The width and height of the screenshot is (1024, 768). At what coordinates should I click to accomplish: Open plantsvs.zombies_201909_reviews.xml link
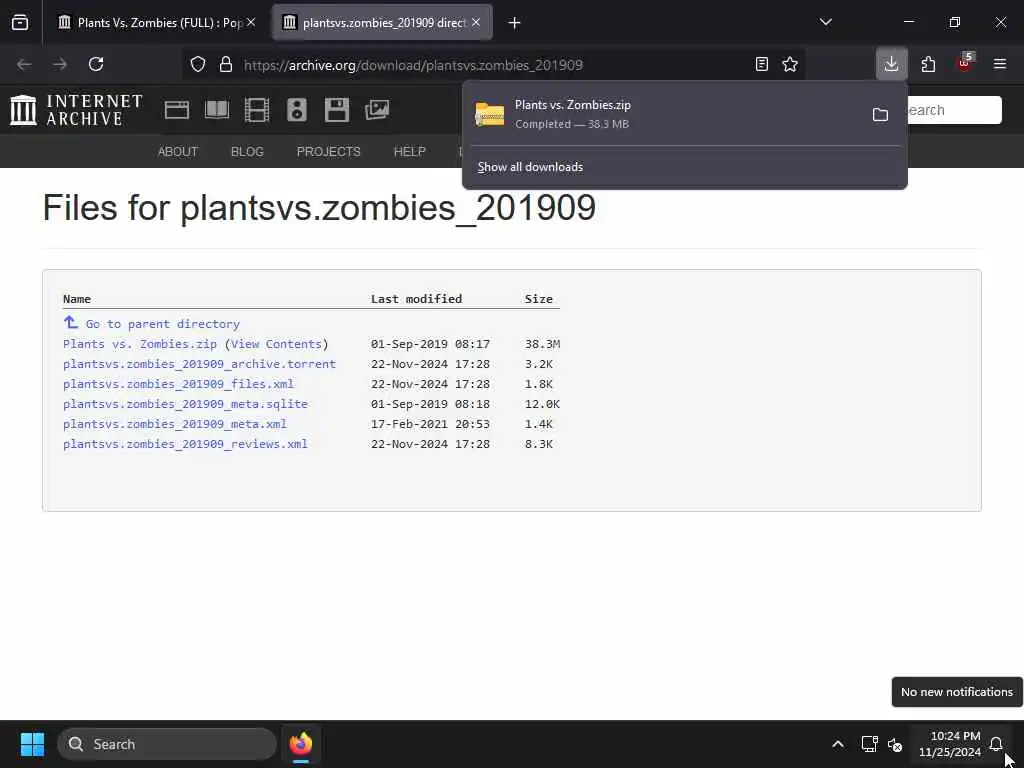pos(185,444)
